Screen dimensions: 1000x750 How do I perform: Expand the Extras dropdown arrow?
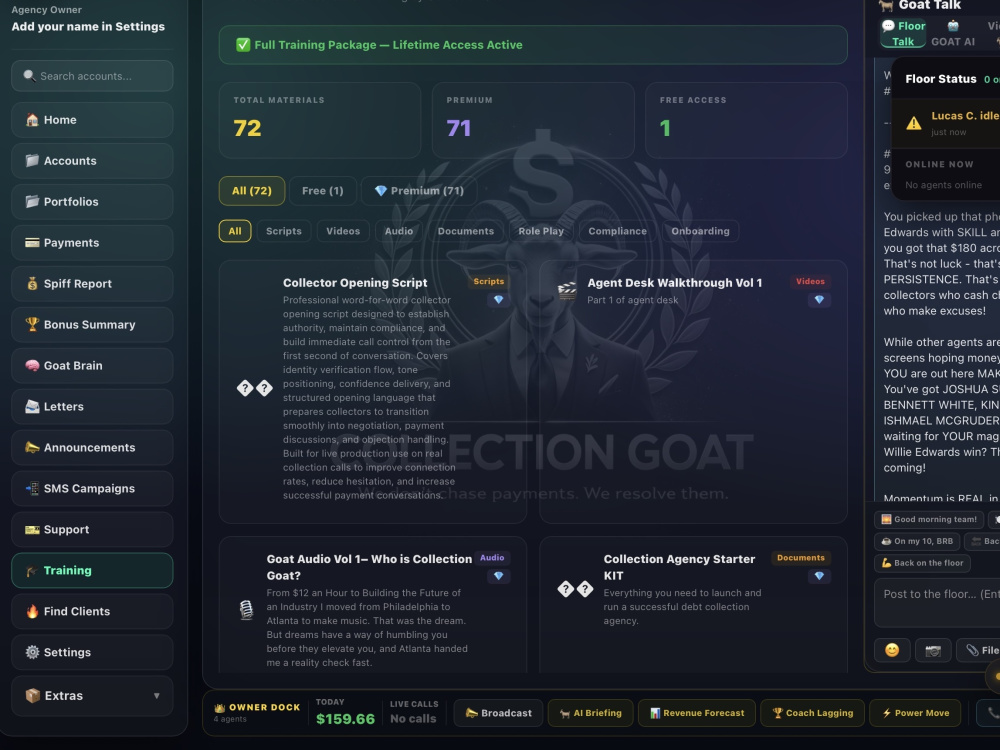(x=156, y=696)
